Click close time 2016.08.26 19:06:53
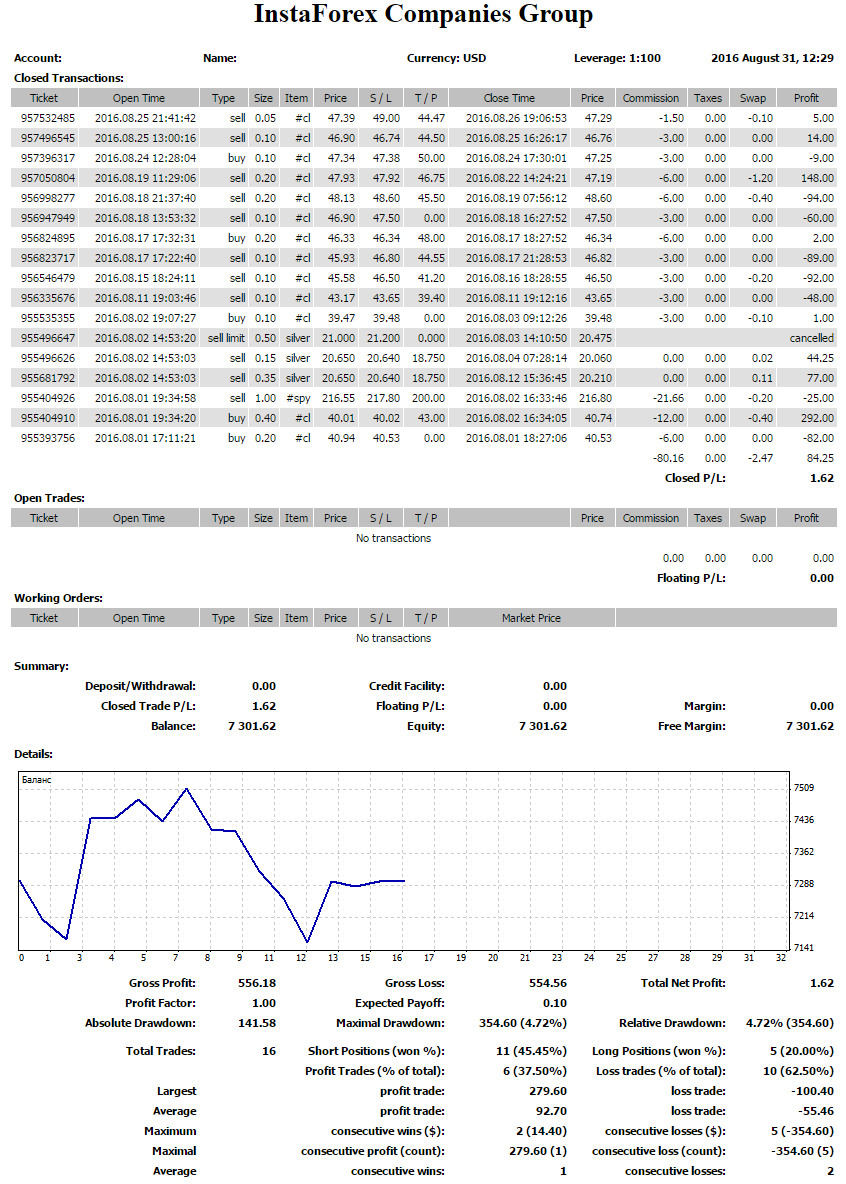The width and height of the screenshot is (846, 1184). 516,118
